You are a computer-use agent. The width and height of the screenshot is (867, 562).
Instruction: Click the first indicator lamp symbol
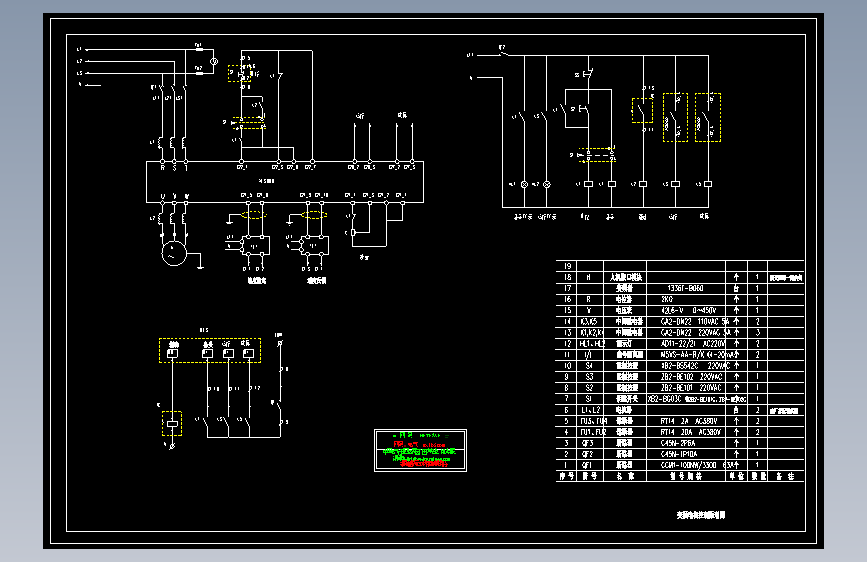click(x=524, y=184)
